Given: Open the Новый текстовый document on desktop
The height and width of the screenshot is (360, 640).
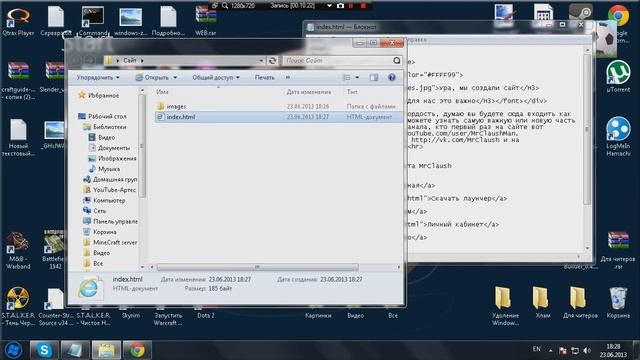Looking at the screenshot, I should (18, 138).
